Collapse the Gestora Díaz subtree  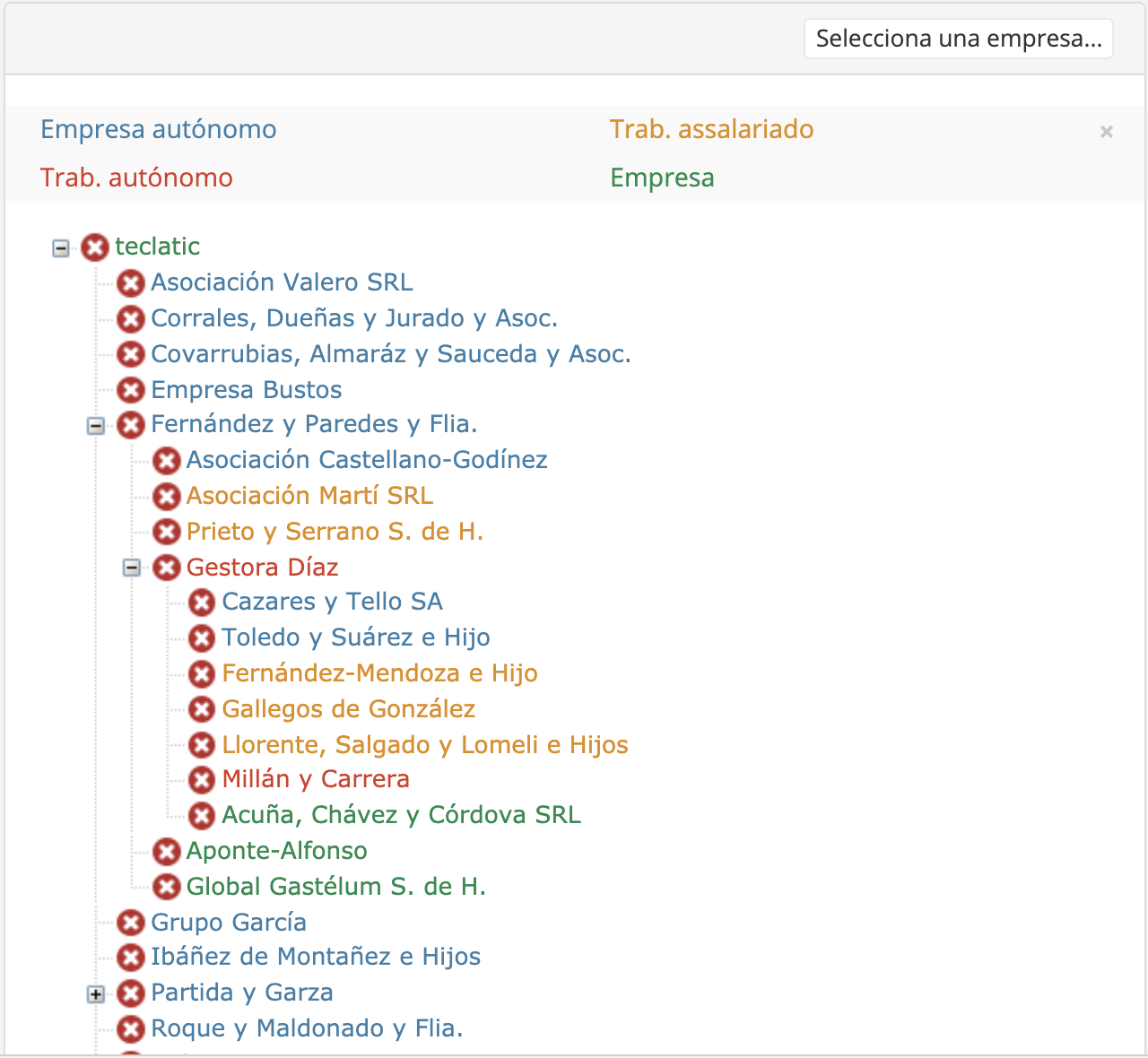point(132,568)
